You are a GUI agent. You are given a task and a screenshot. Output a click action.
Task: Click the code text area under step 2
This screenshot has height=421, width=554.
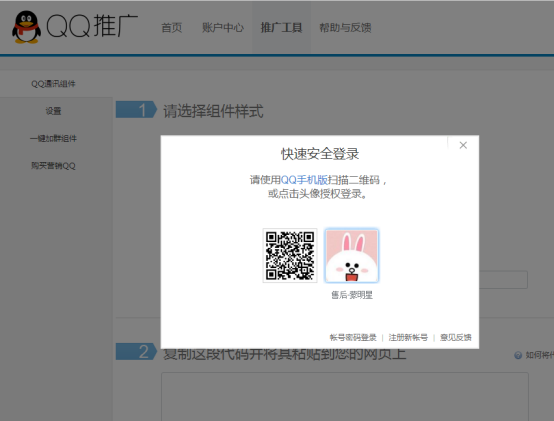[x=345, y=396]
